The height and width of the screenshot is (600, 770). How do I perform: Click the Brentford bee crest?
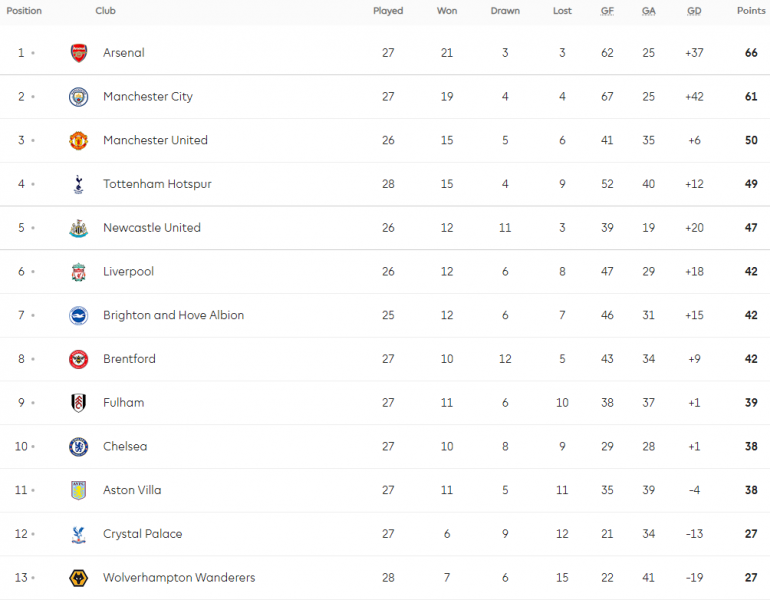coord(79,359)
